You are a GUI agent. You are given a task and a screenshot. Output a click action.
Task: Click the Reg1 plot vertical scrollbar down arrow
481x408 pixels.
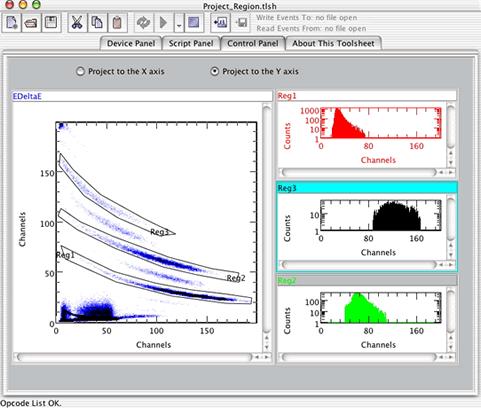[x=451, y=162]
